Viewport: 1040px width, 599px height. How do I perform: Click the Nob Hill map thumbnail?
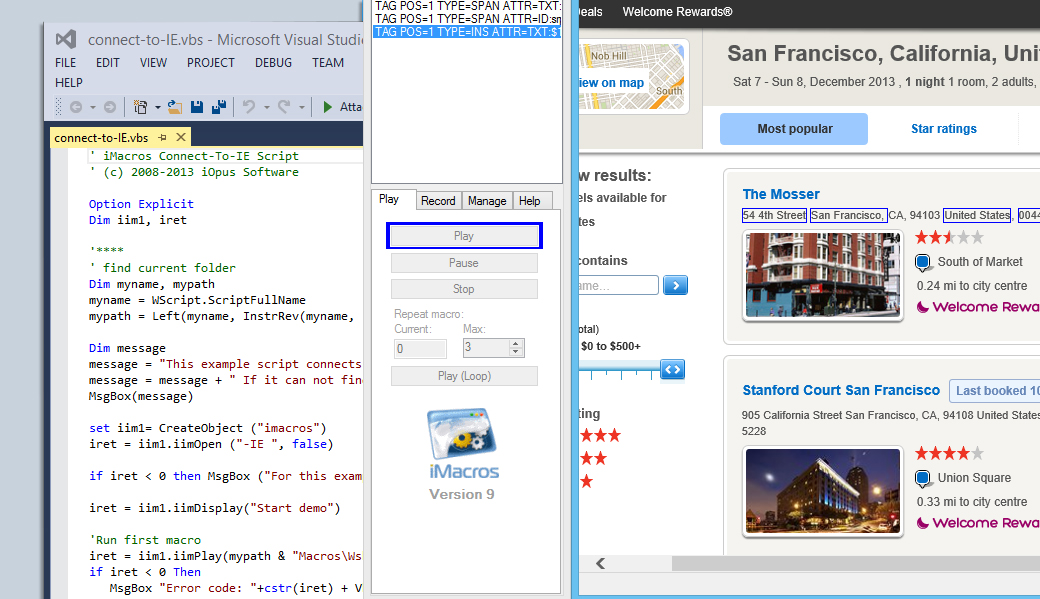coord(632,76)
